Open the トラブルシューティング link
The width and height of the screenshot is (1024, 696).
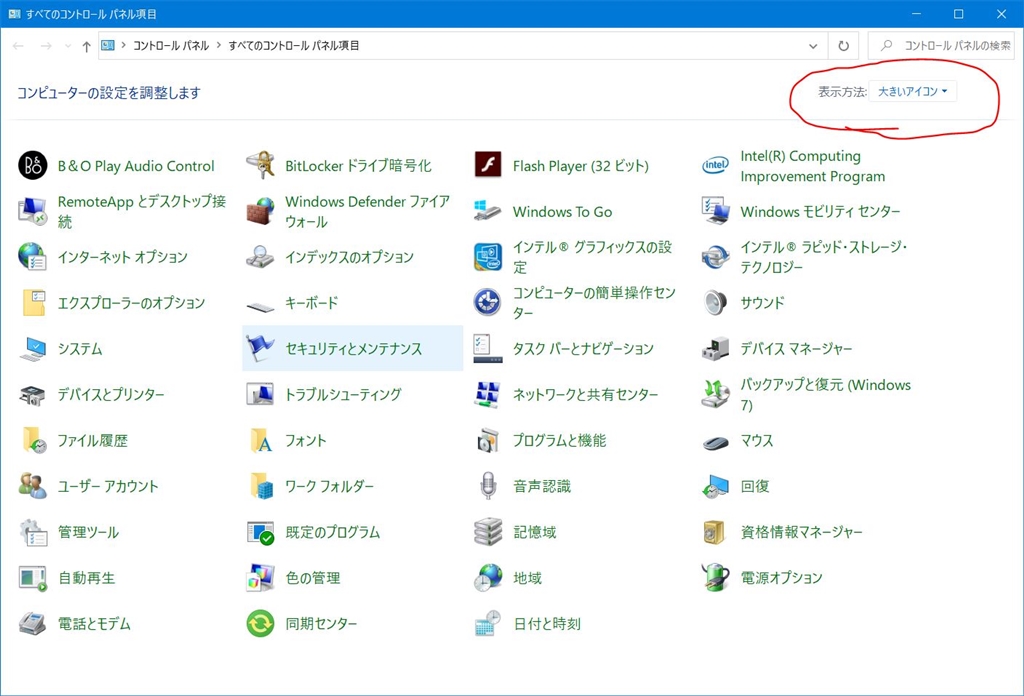click(x=344, y=394)
